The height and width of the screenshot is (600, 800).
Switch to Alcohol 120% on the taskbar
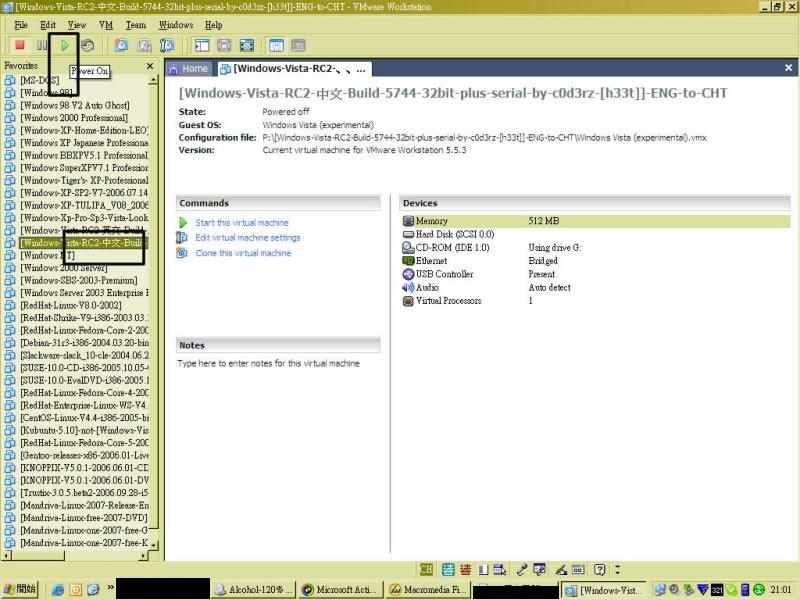[255, 589]
